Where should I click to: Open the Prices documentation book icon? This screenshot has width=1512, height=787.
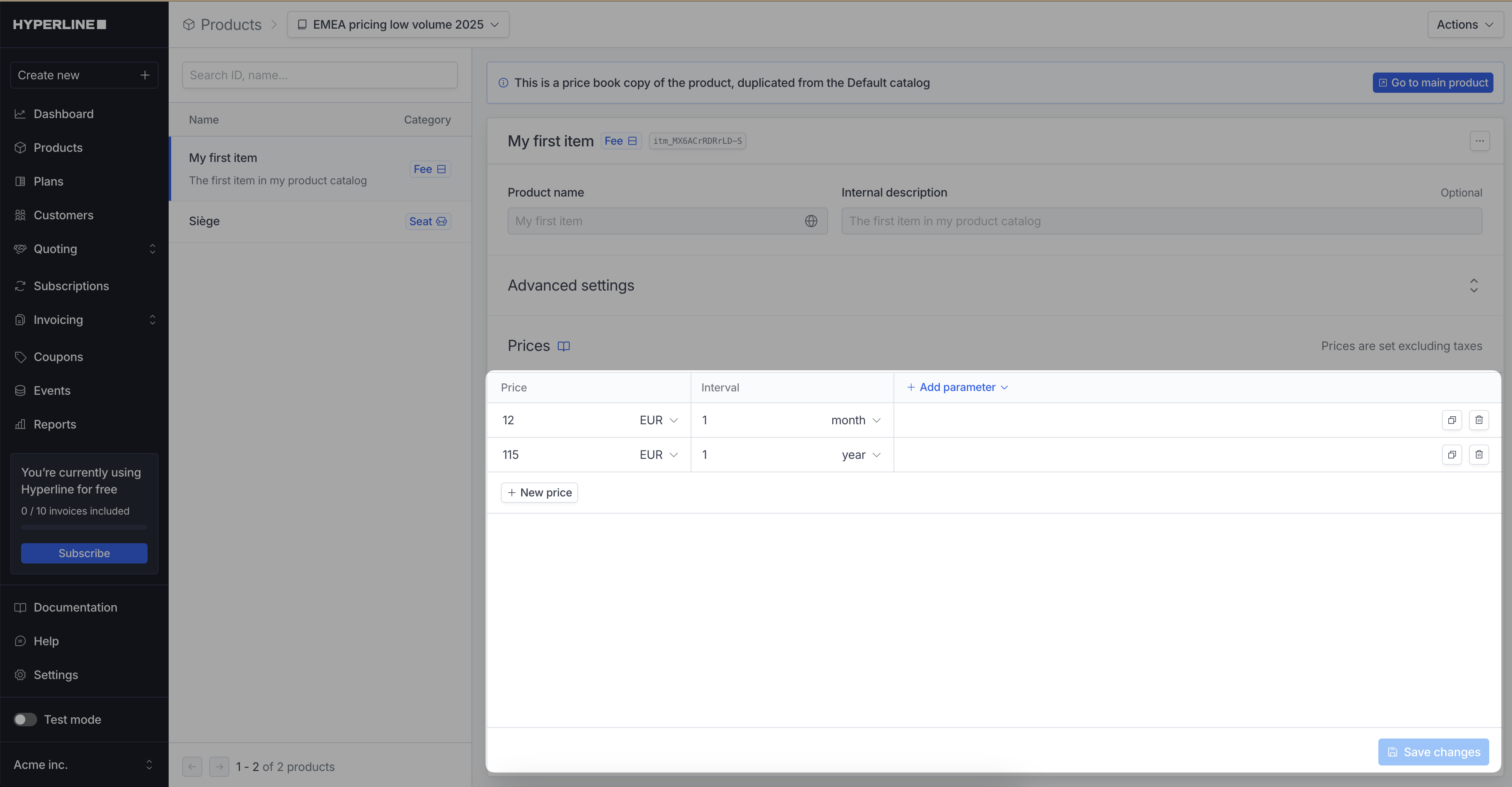click(x=563, y=346)
